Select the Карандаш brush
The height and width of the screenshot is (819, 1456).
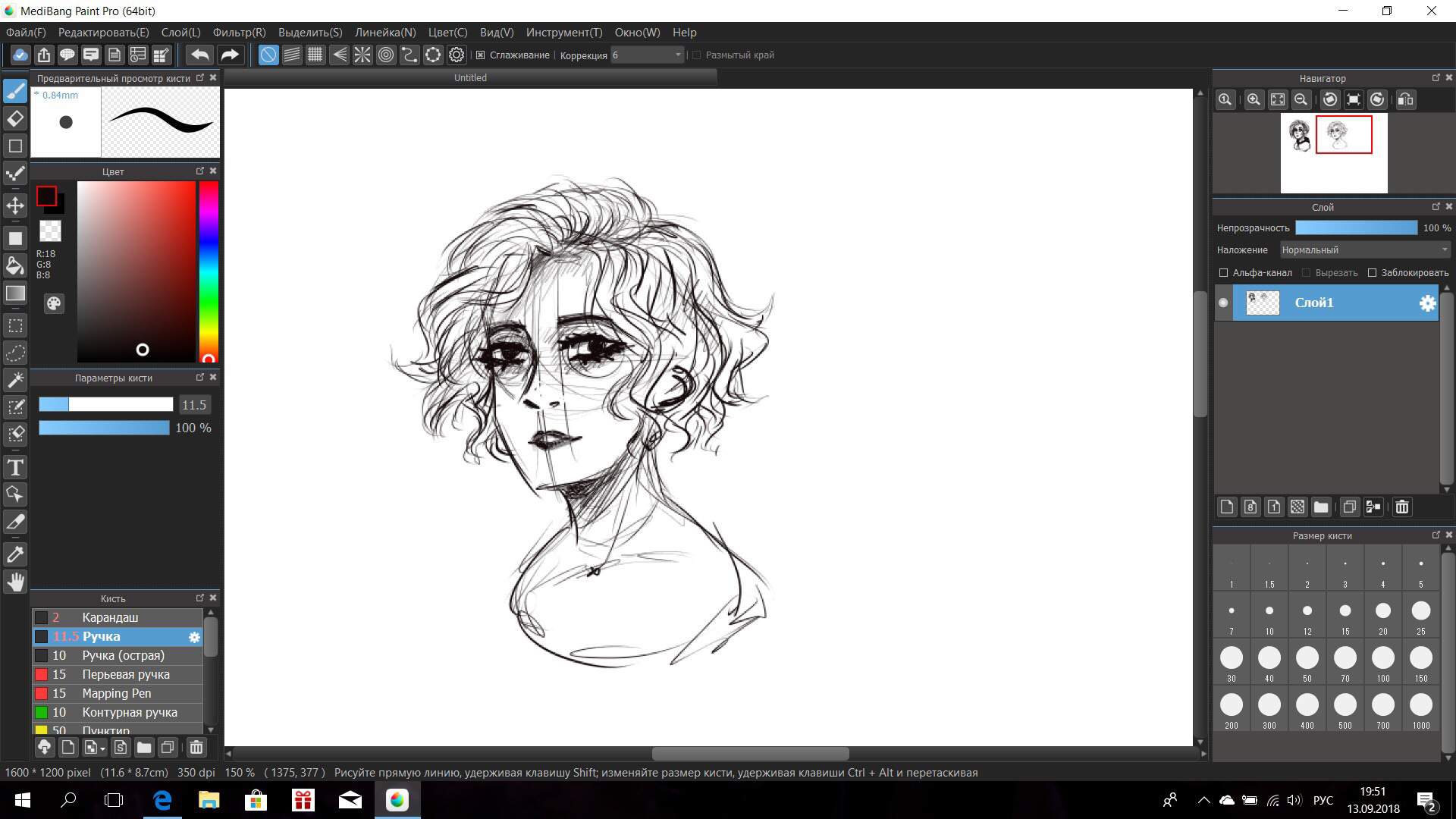(x=118, y=617)
